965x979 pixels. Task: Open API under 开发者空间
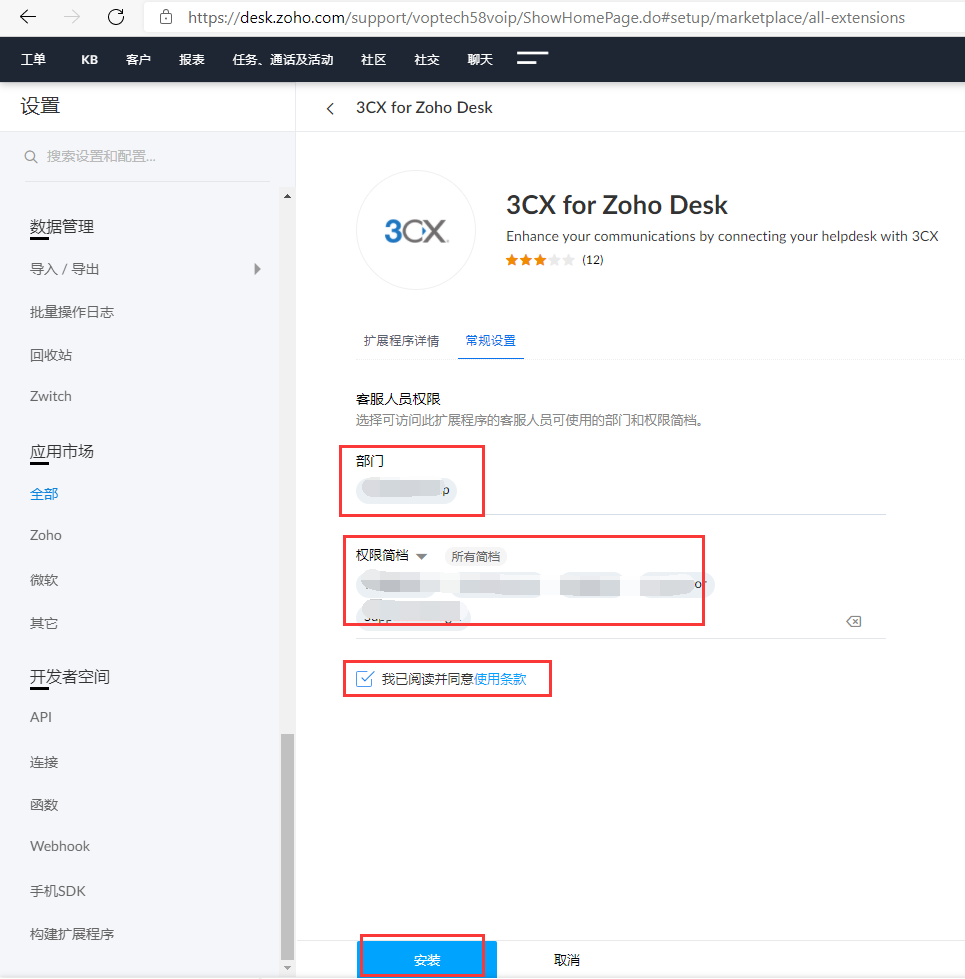tap(41, 717)
